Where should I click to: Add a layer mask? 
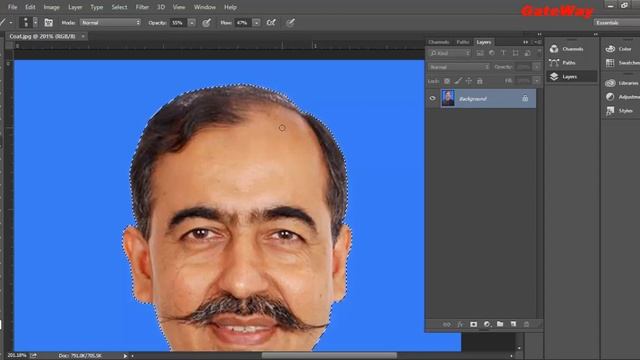click(473, 324)
